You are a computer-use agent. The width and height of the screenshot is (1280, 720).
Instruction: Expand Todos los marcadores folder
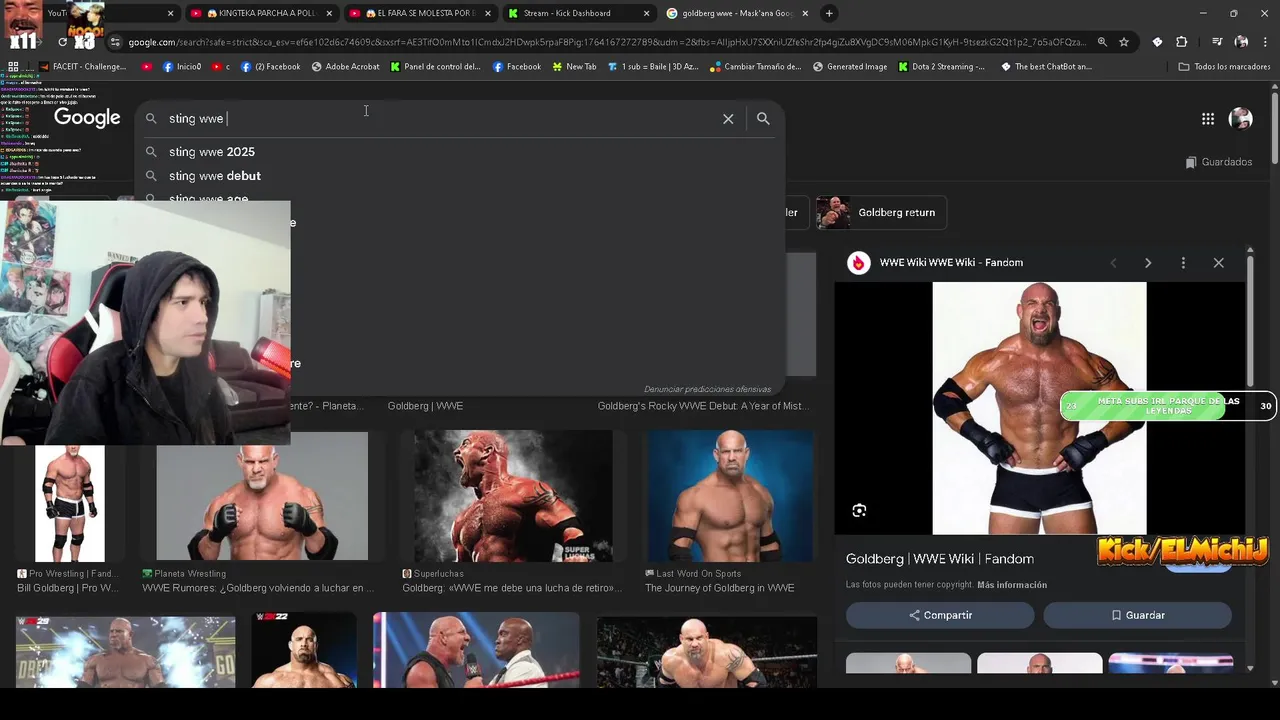1225,67
